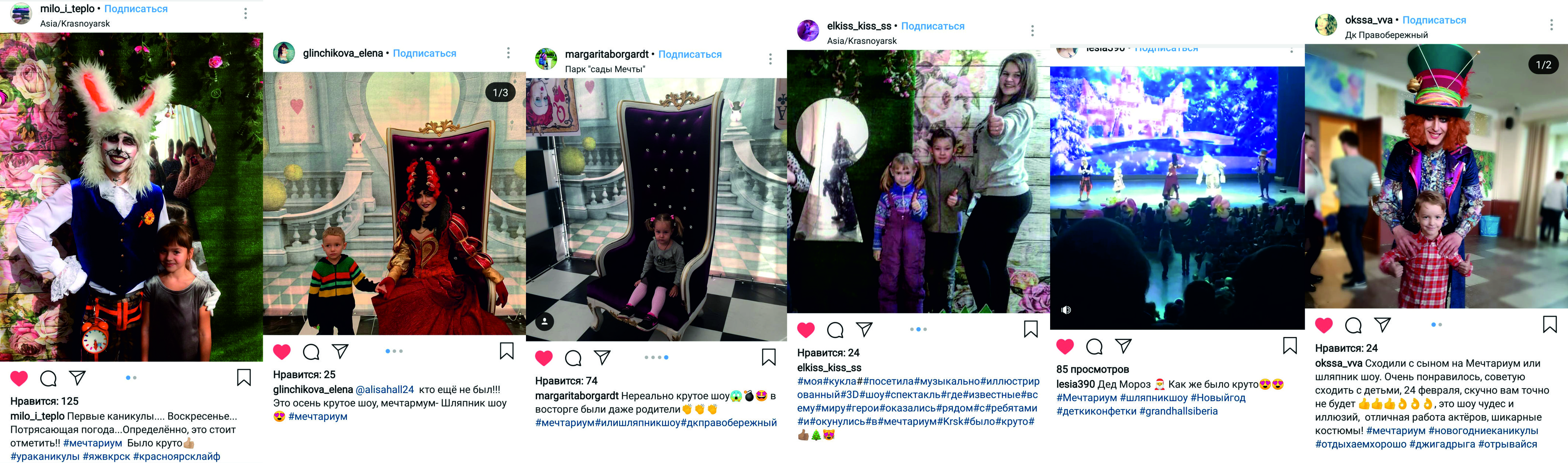The width and height of the screenshot is (1568, 463).
Task: Bookmark the milo_i_teplo post
Action: tap(244, 378)
